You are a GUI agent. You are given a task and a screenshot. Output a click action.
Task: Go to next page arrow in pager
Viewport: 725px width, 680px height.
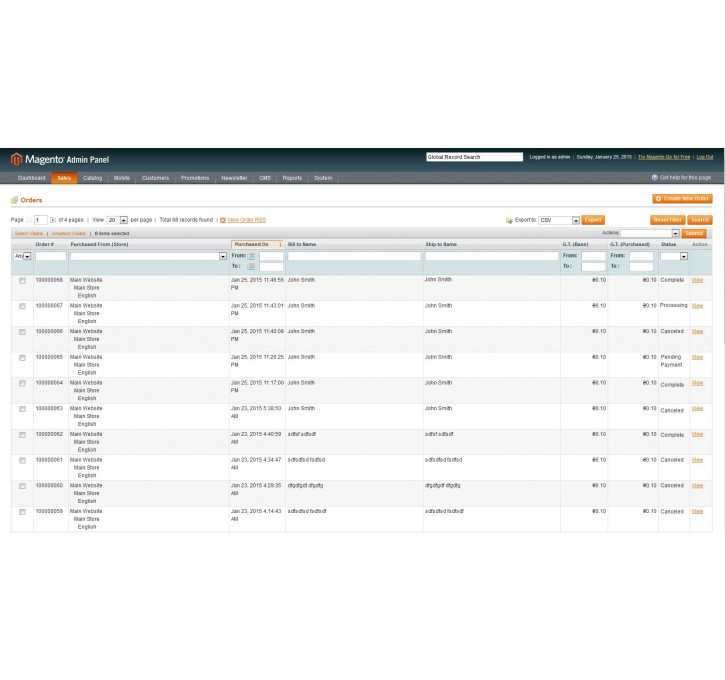[53, 219]
